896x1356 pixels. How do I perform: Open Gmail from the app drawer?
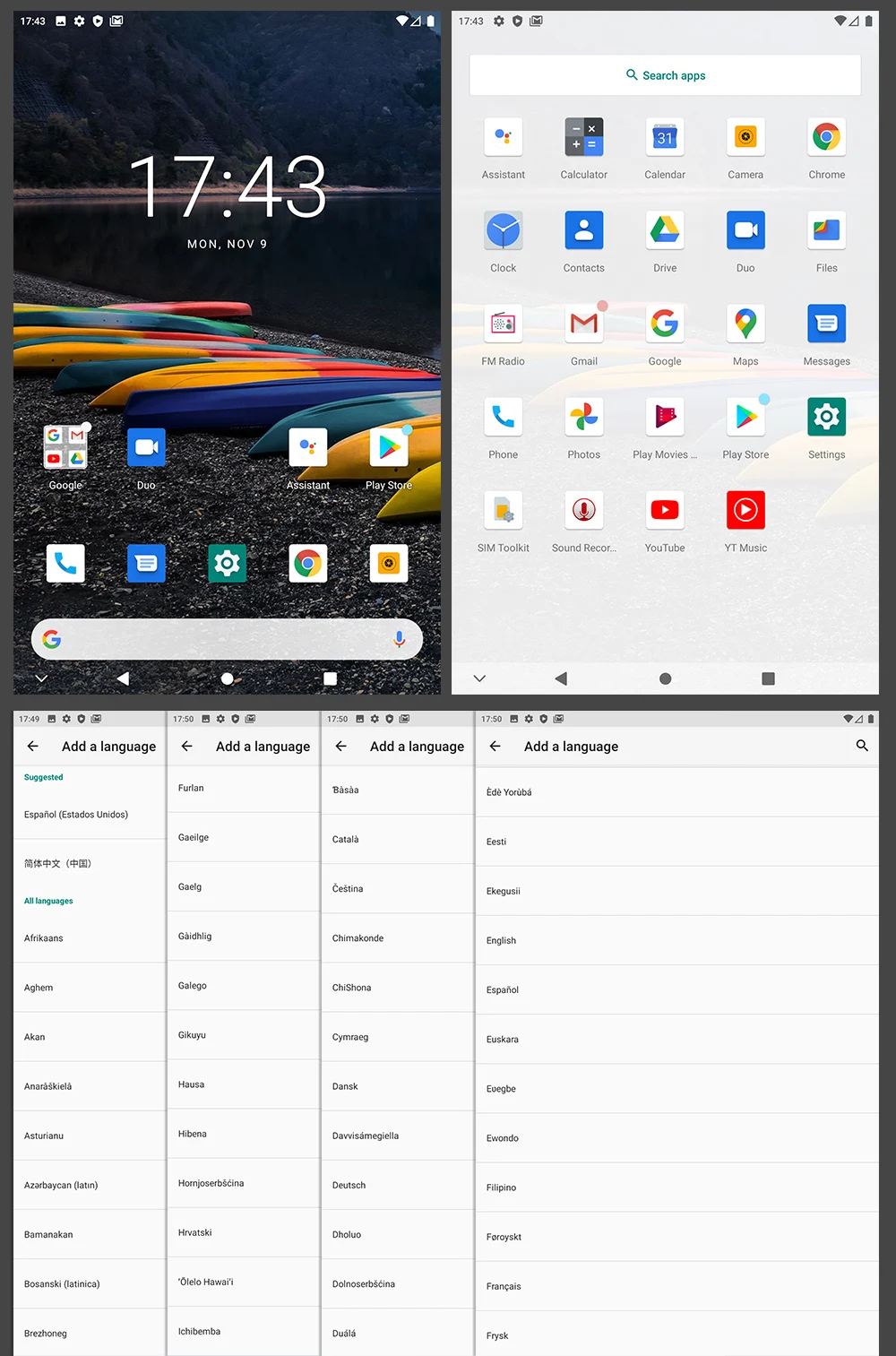click(x=583, y=323)
